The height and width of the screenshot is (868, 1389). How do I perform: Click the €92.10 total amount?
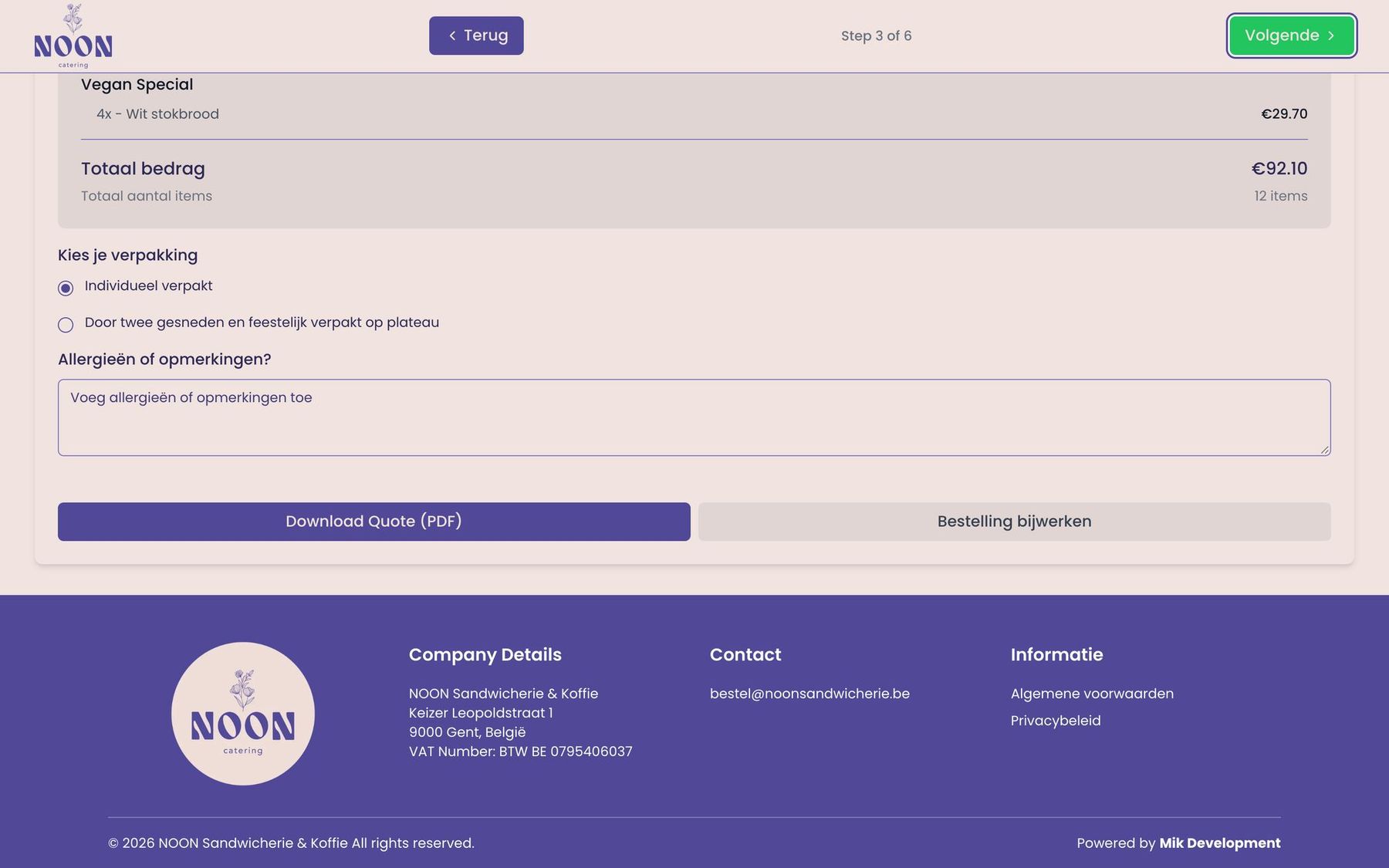(x=1279, y=168)
